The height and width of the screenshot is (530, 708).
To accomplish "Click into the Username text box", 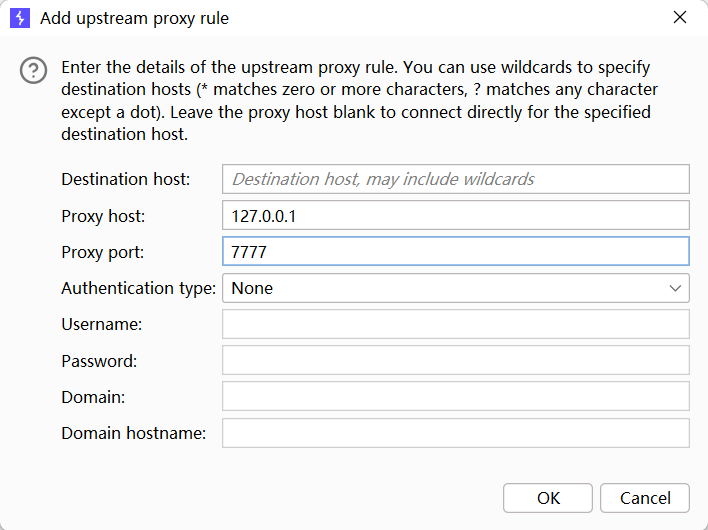I will click(455, 324).
